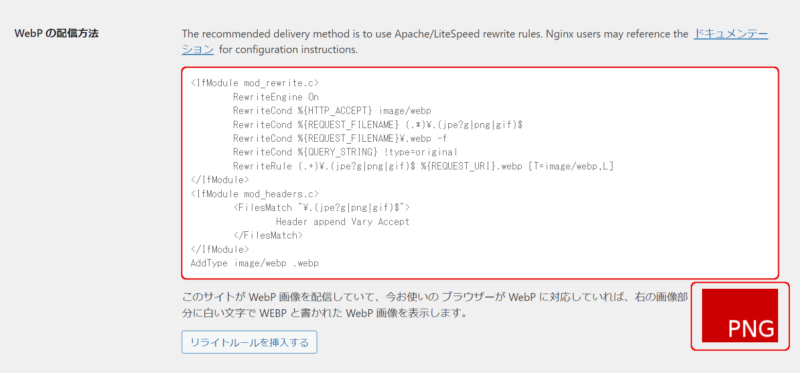Image resolution: width=800 pixels, height=373 pixels.
Task: Click the RewriteCond QUERY_STRING !type=original line
Action: [x=345, y=152]
